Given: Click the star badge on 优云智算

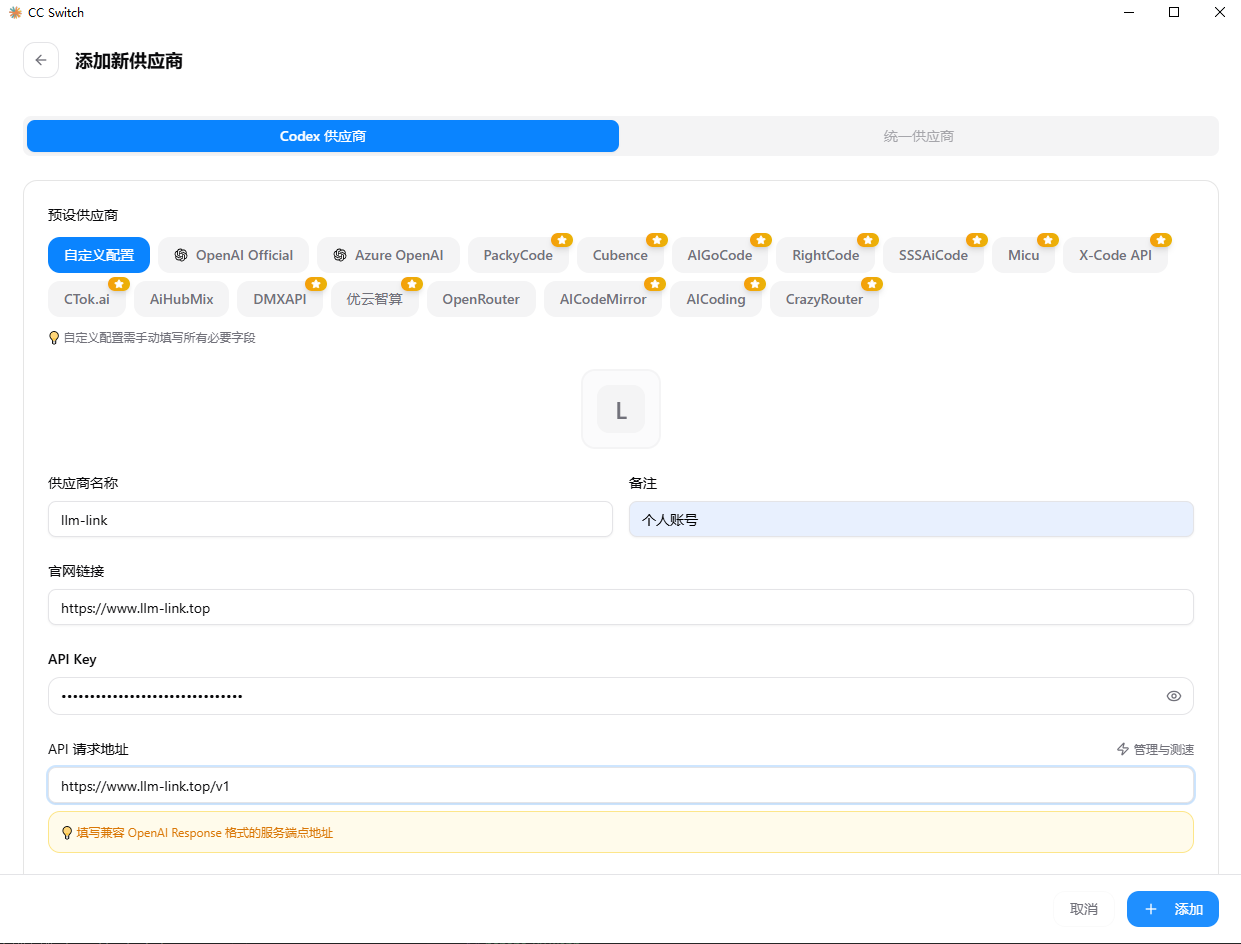Looking at the screenshot, I should coord(412,284).
